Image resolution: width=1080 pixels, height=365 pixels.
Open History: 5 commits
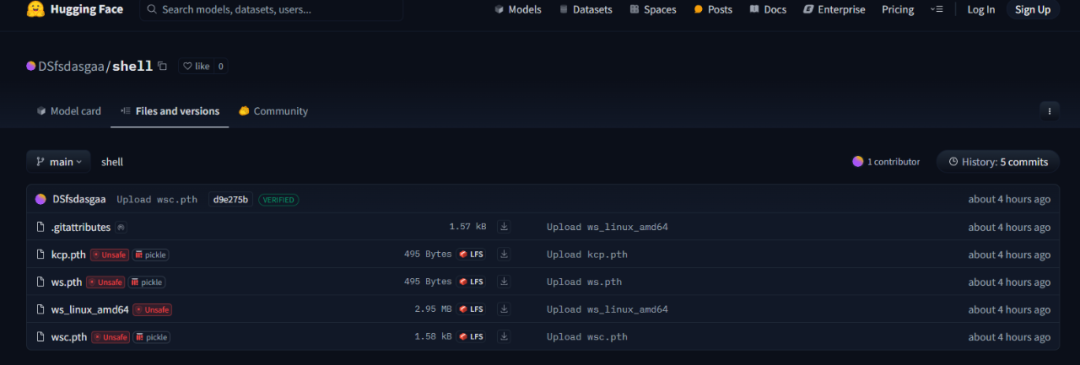coord(997,162)
